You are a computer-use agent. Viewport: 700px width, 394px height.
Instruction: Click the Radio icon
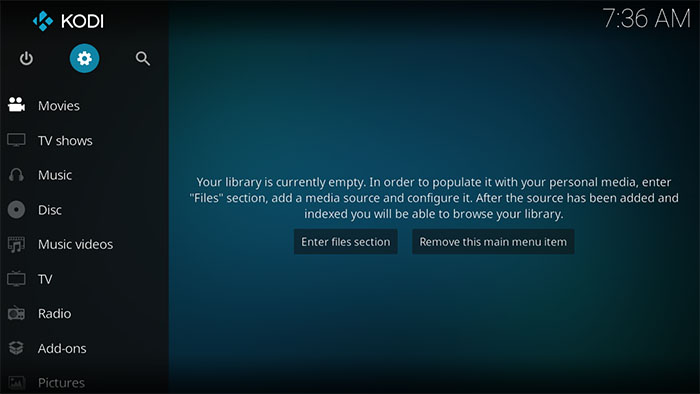coord(17,314)
